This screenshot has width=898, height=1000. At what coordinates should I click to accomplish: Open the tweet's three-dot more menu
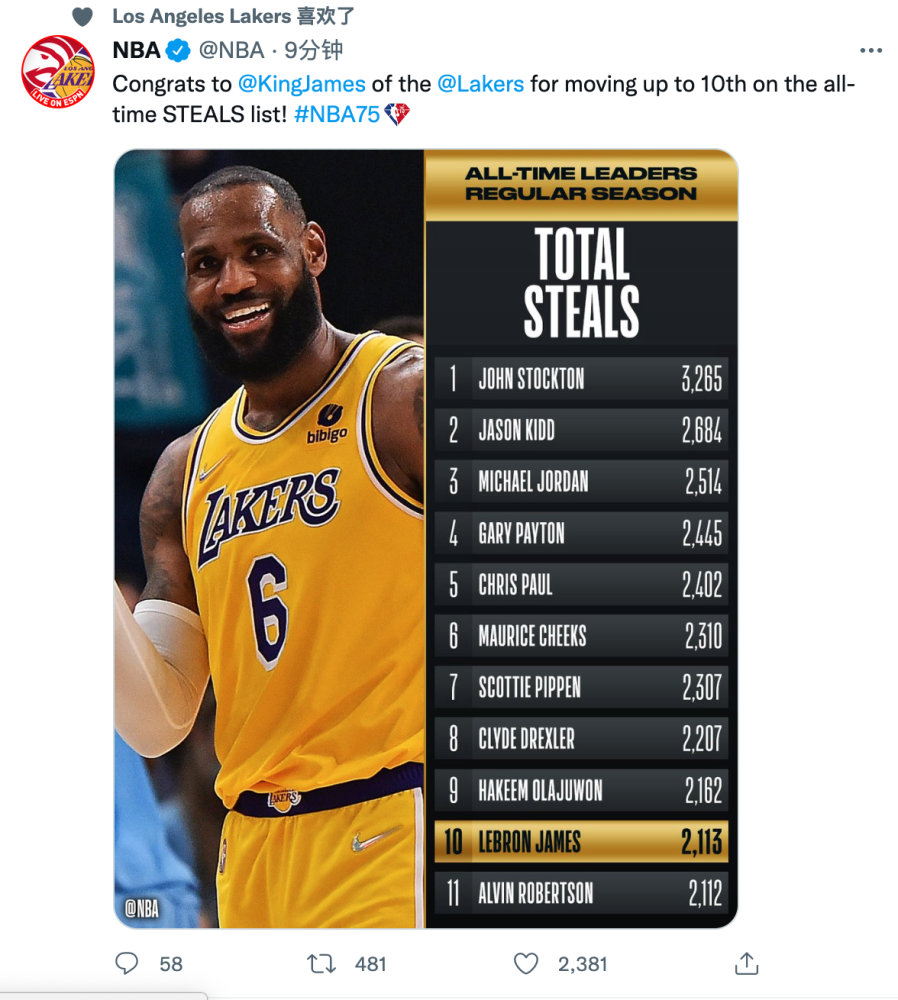pyautogui.click(x=871, y=50)
